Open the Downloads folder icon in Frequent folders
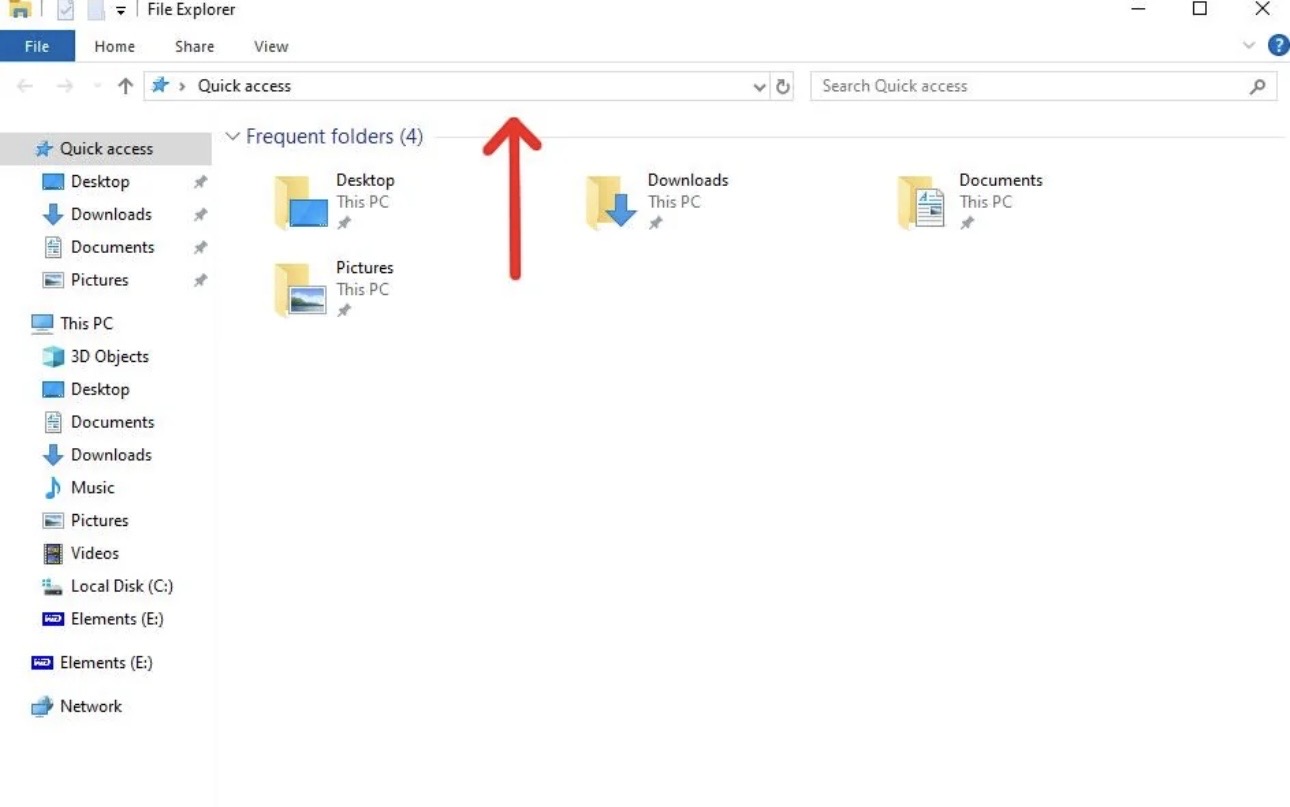 click(x=610, y=203)
